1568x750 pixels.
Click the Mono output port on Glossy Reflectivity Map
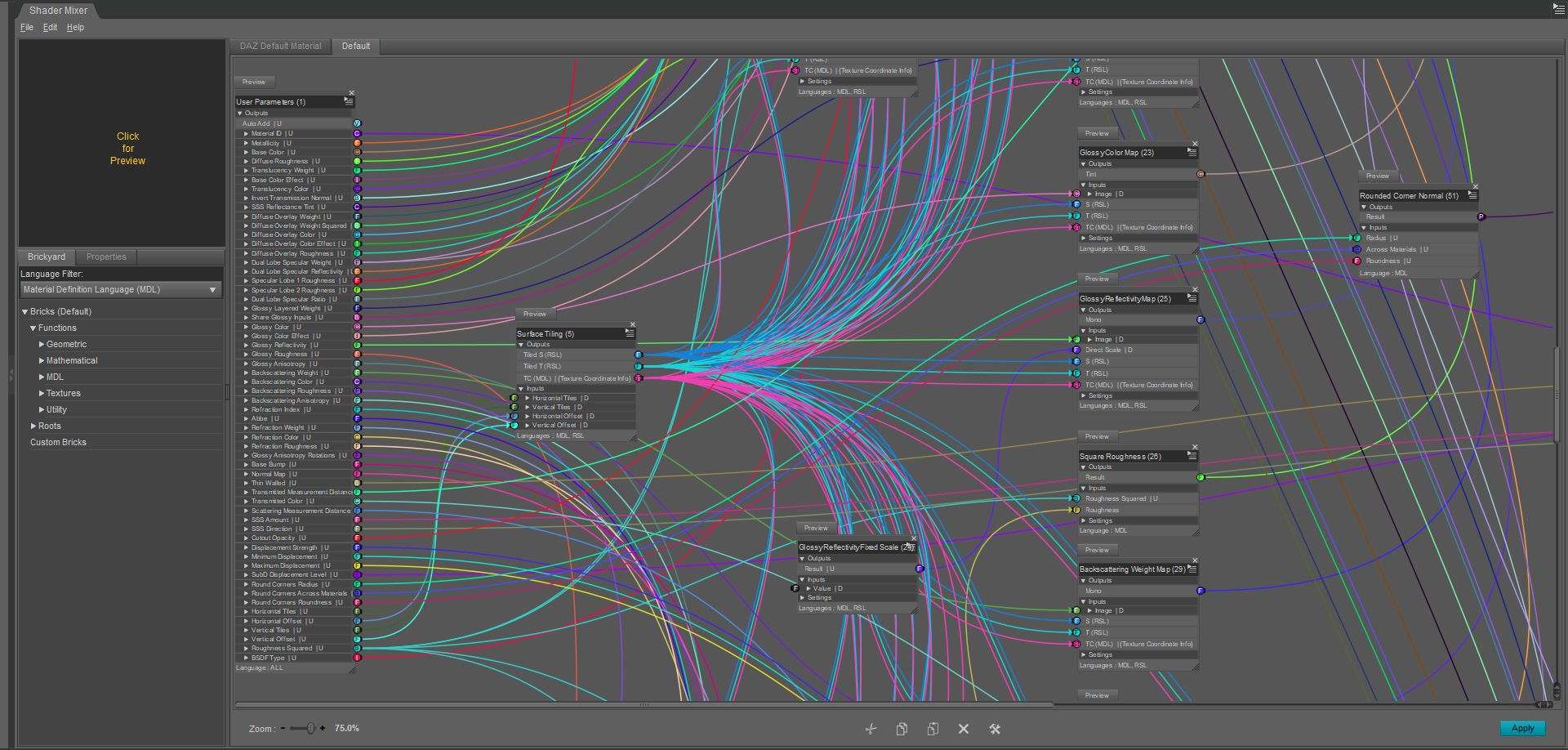click(x=1200, y=319)
